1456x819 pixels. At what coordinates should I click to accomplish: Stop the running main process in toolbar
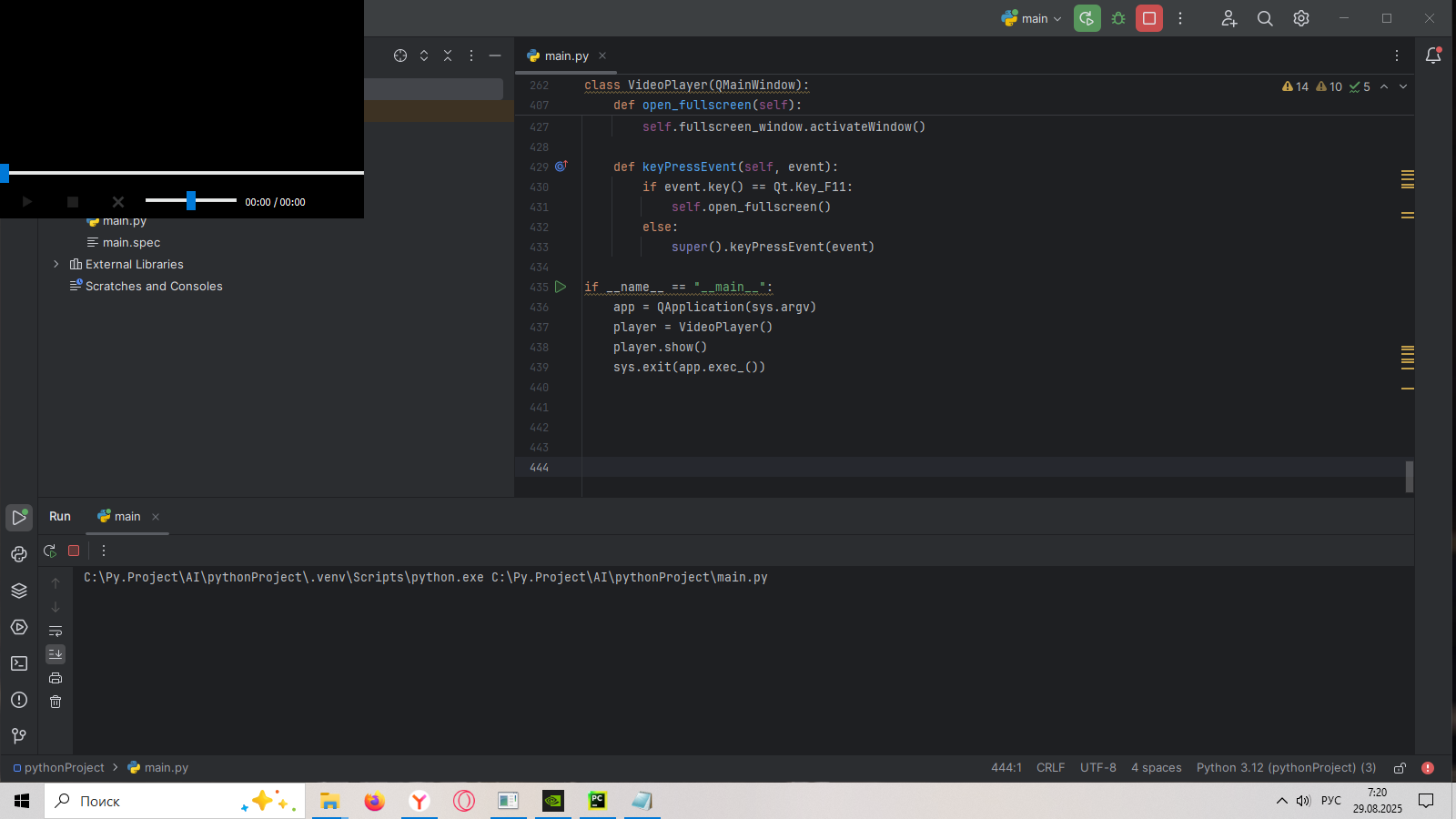point(1149,18)
